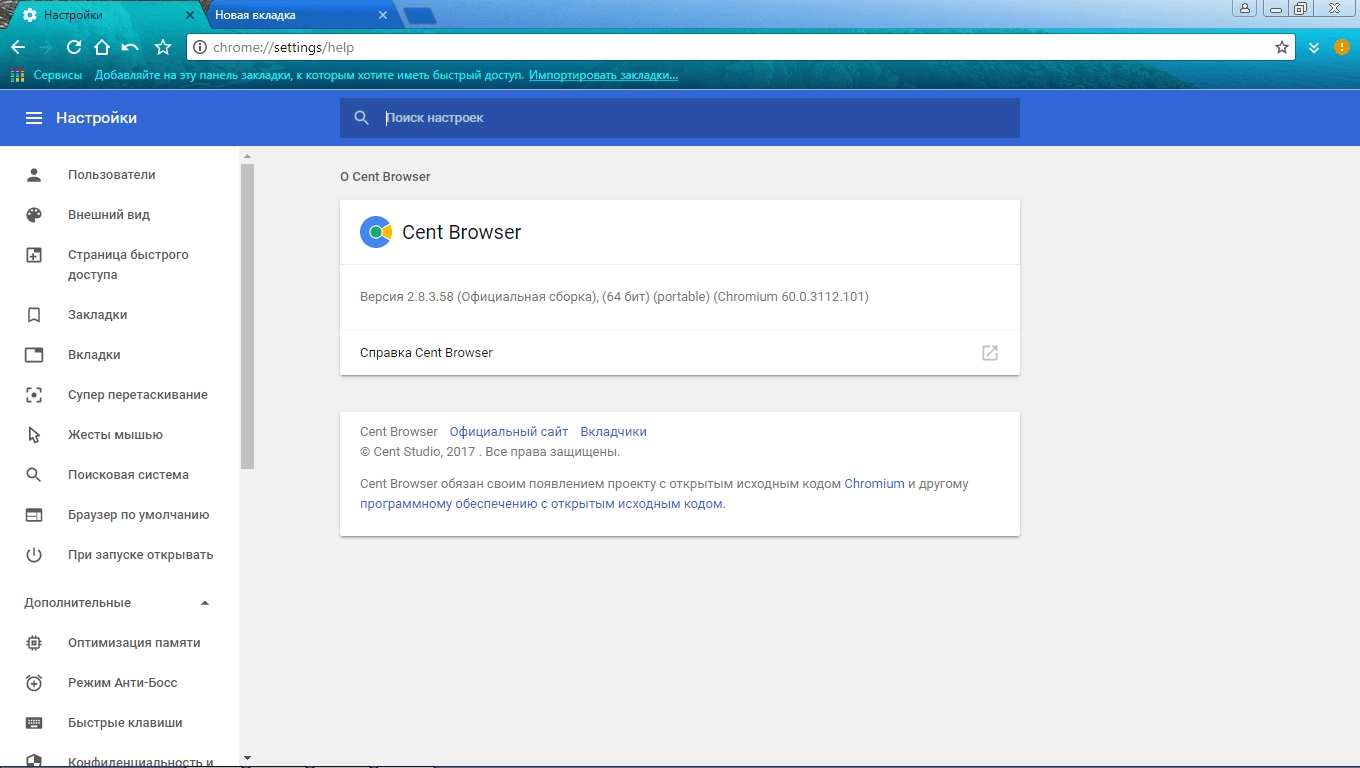Open Браузер по умолчанию settings

tap(139, 515)
